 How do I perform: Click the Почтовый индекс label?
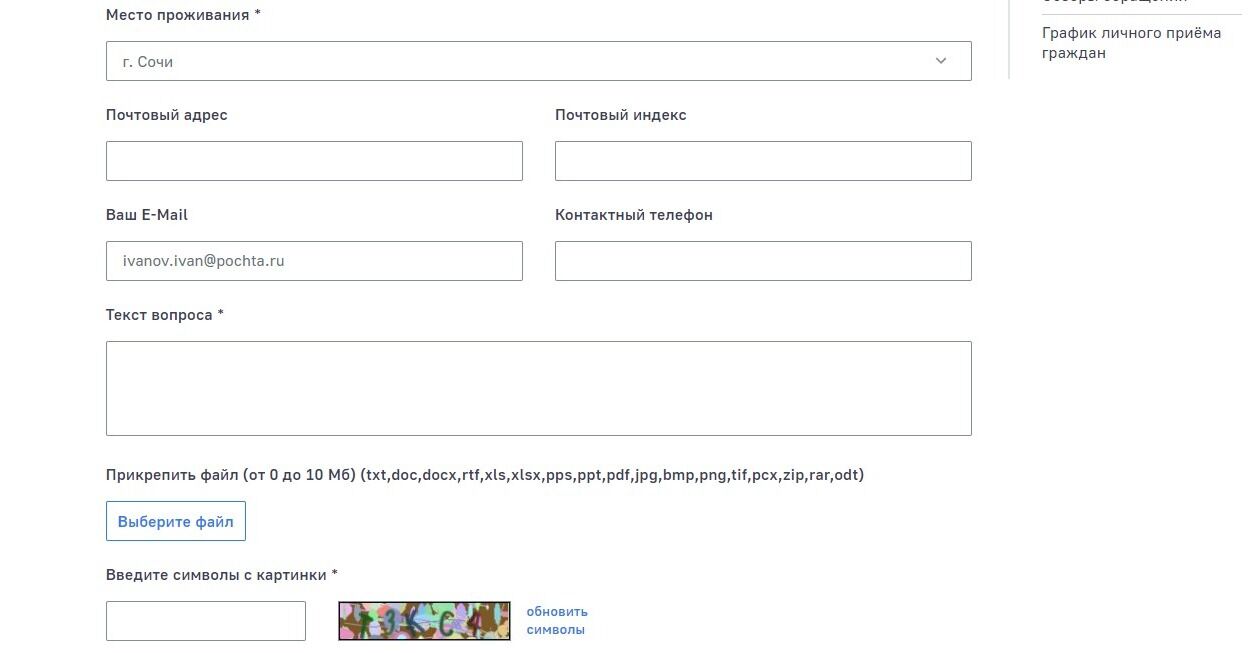621,115
